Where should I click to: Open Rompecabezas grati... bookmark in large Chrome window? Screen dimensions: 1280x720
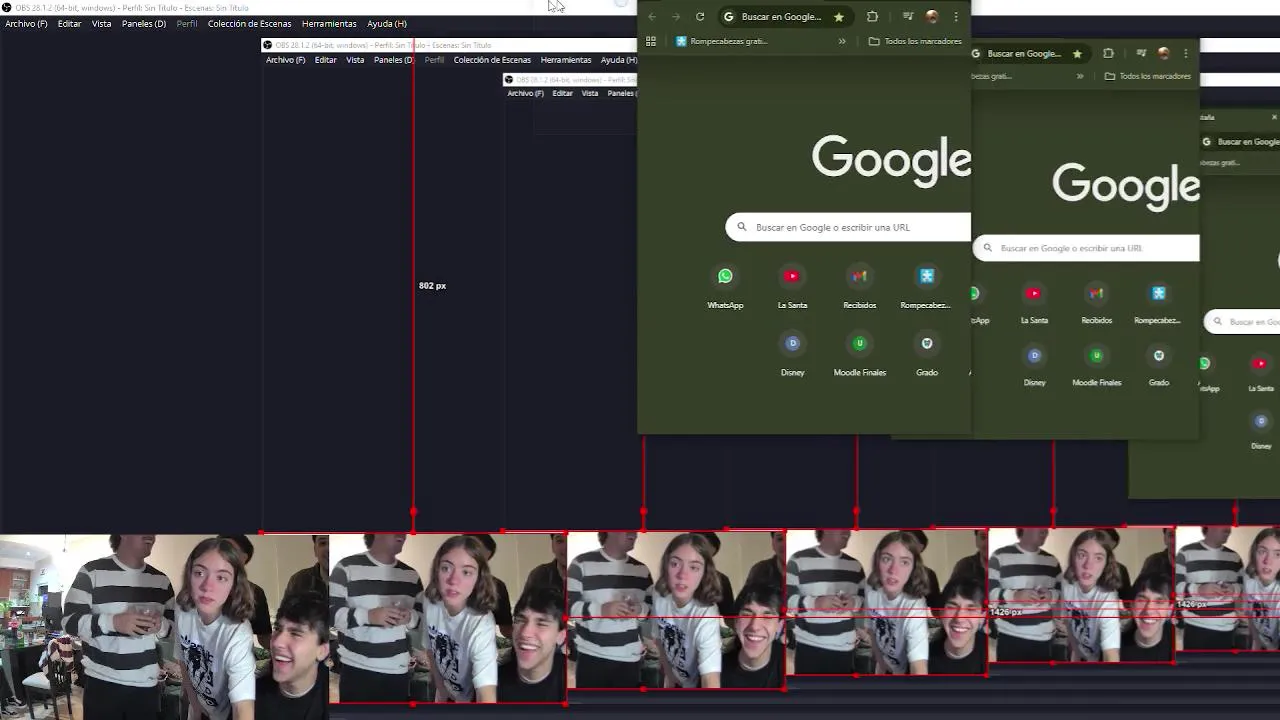pos(722,41)
